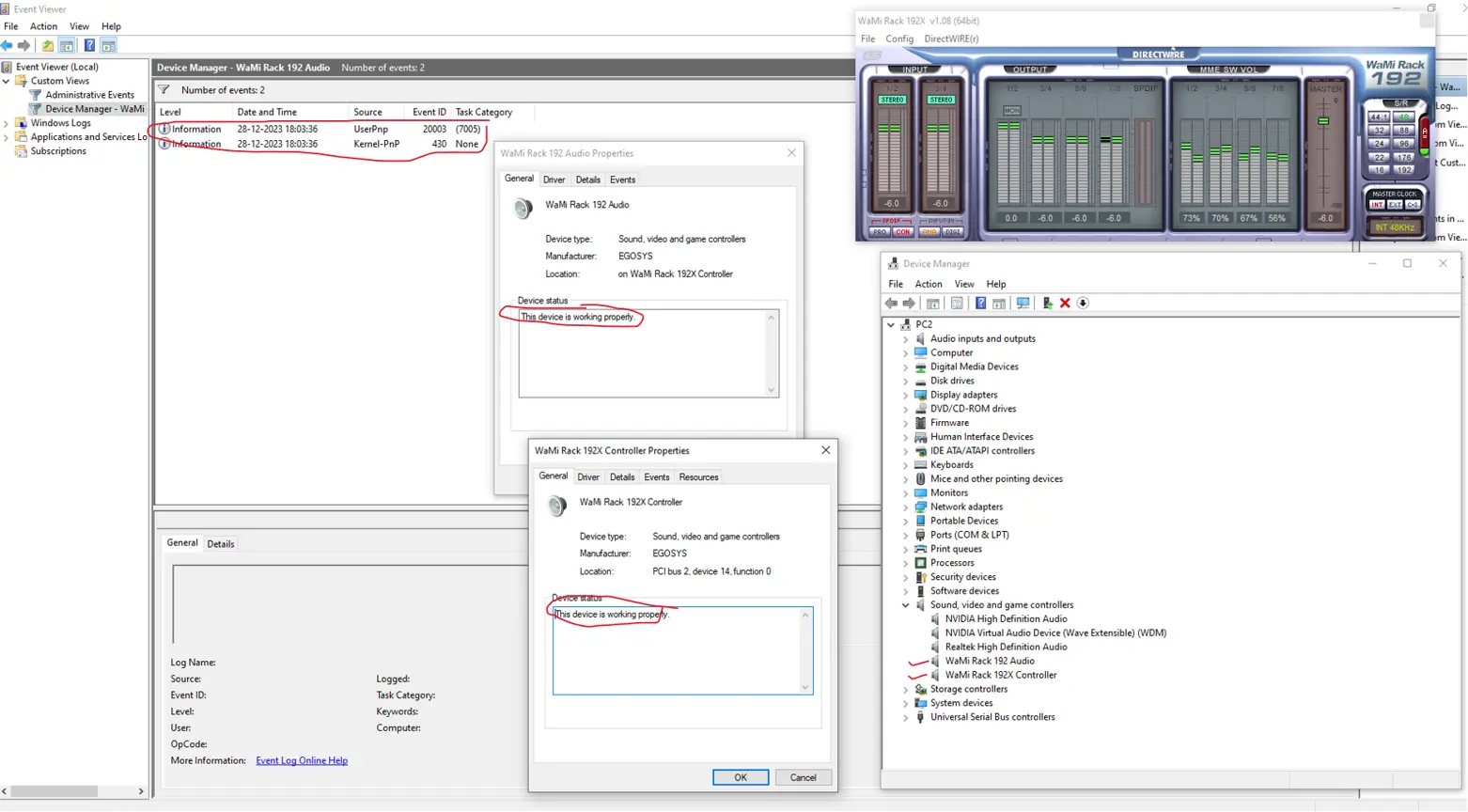Expand the Network adapters node

click(906, 507)
